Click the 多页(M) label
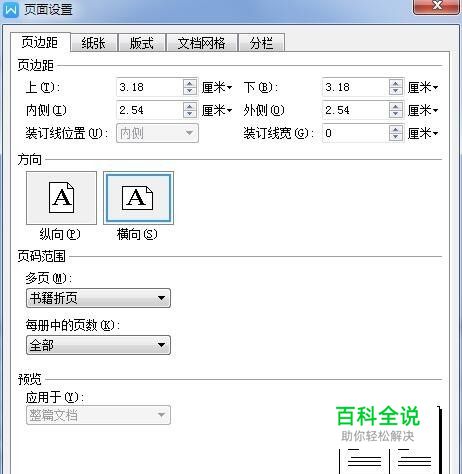Screen dimensions: 462x474 coord(49,278)
